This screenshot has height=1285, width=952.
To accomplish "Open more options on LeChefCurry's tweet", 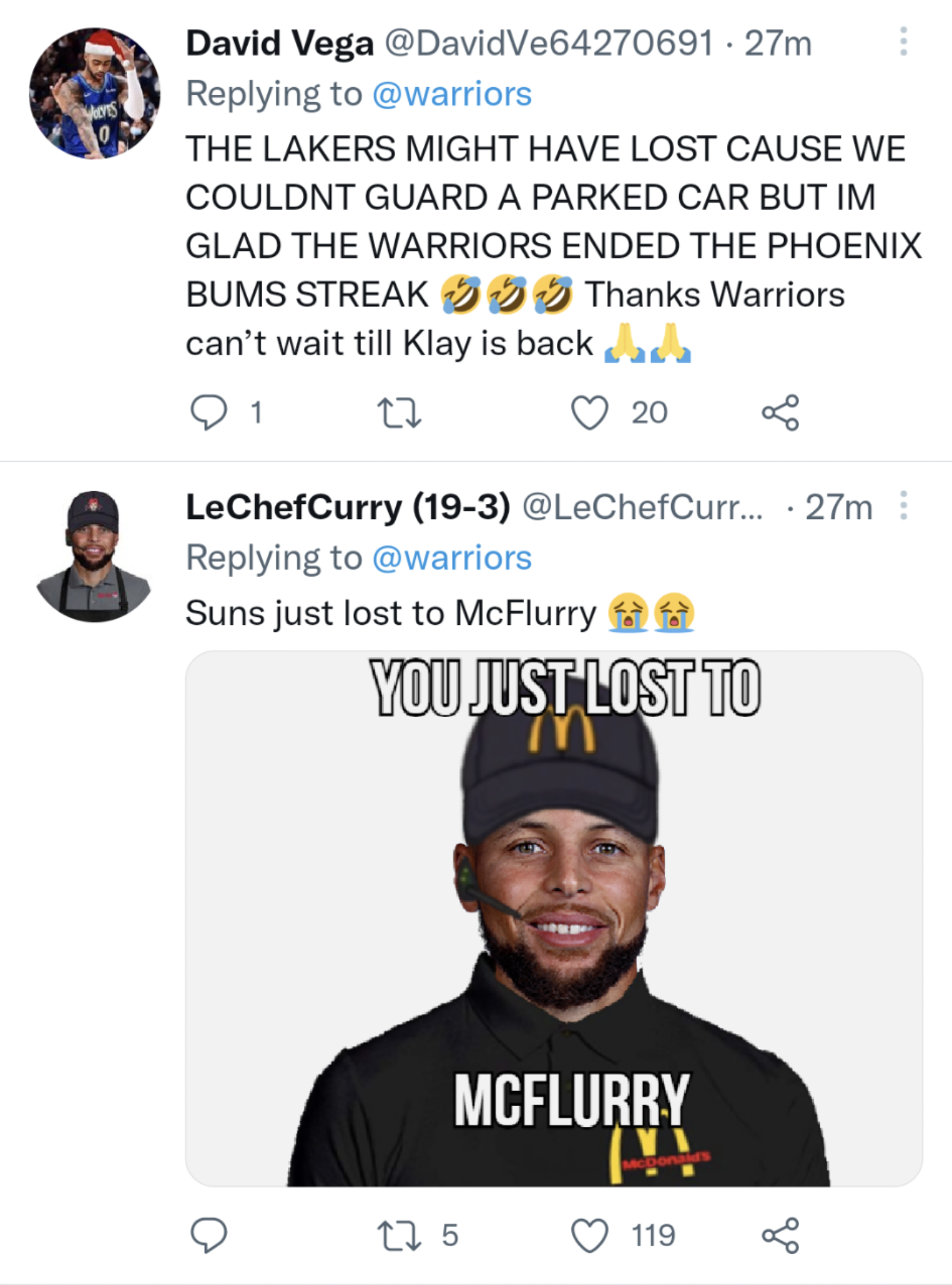I will (903, 506).
